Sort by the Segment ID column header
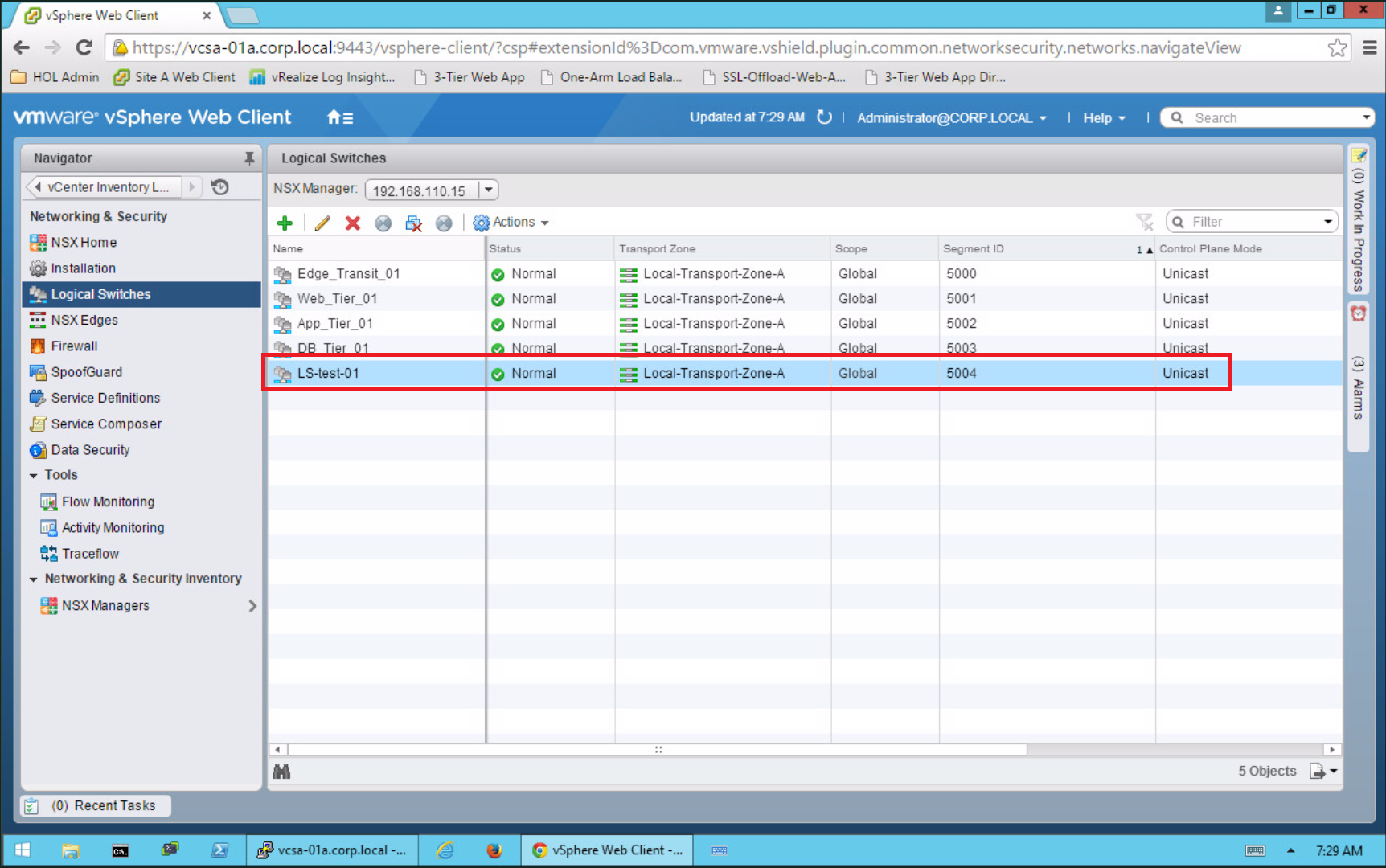 1047,249
